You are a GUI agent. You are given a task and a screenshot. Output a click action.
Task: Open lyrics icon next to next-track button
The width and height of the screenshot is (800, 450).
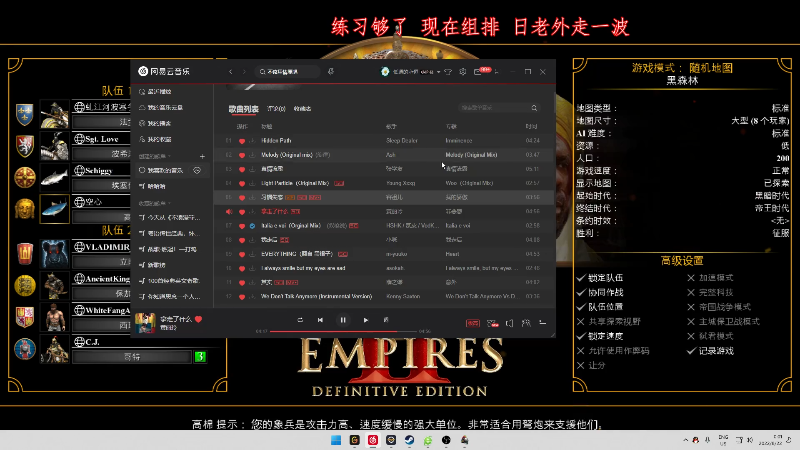(x=386, y=320)
